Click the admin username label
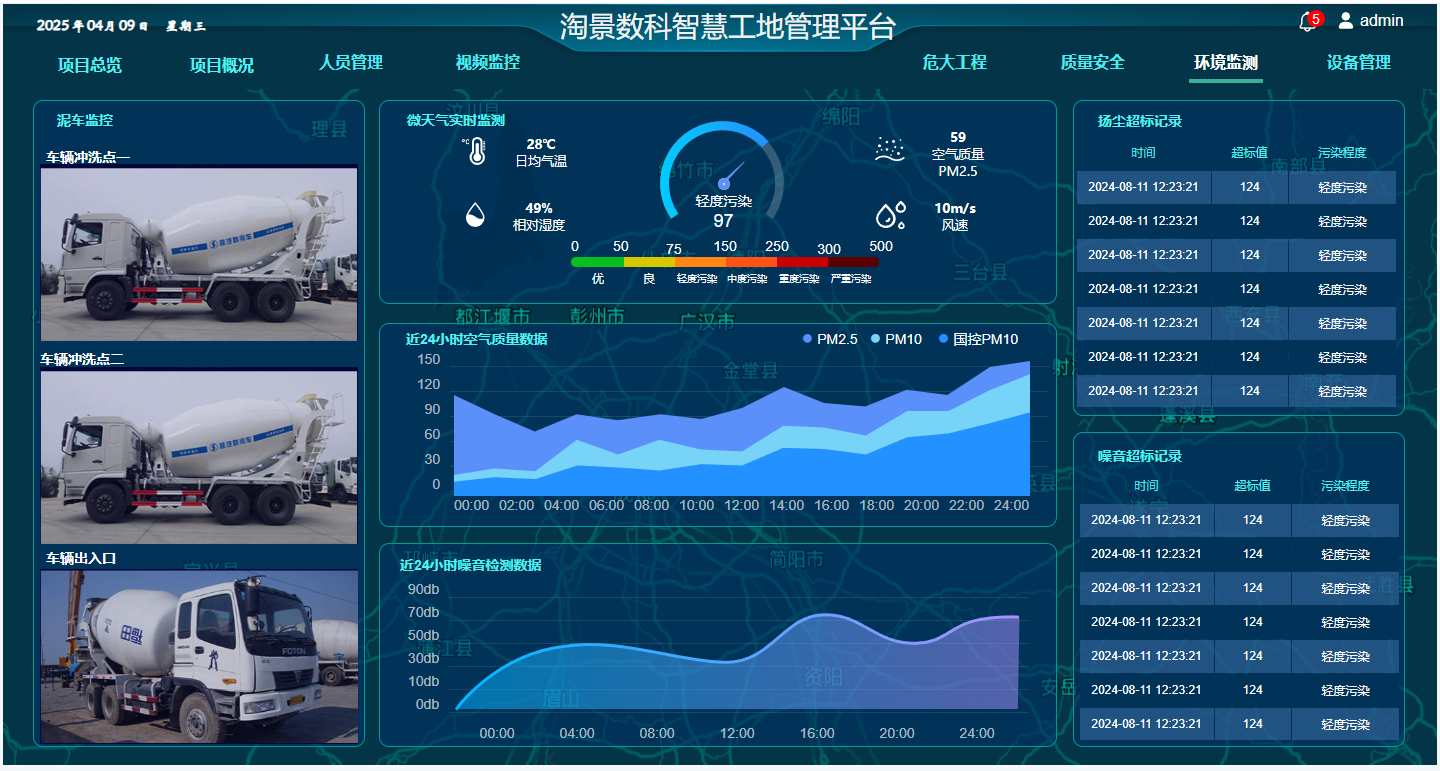Image resolution: width=1440 pixels, height=771 pixels. [1382, 20]
